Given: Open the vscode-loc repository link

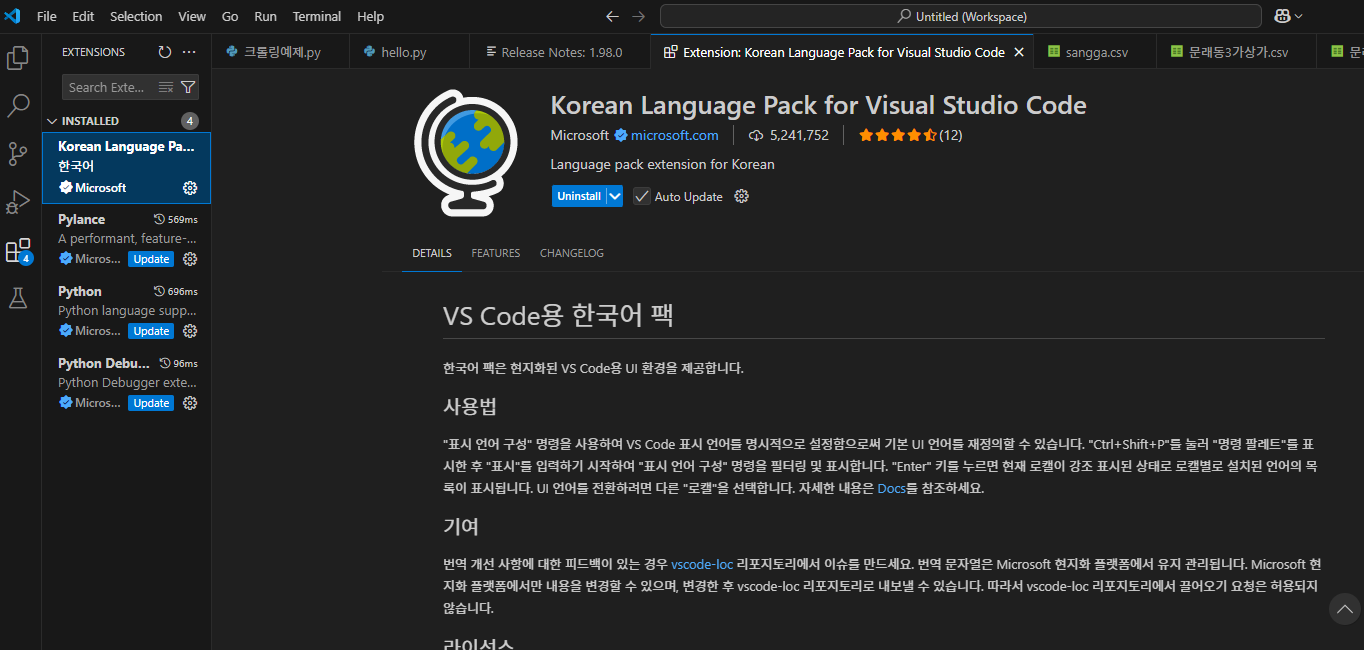Looking at the screenshot, I should pyautogui.click(x=702, y=564).
